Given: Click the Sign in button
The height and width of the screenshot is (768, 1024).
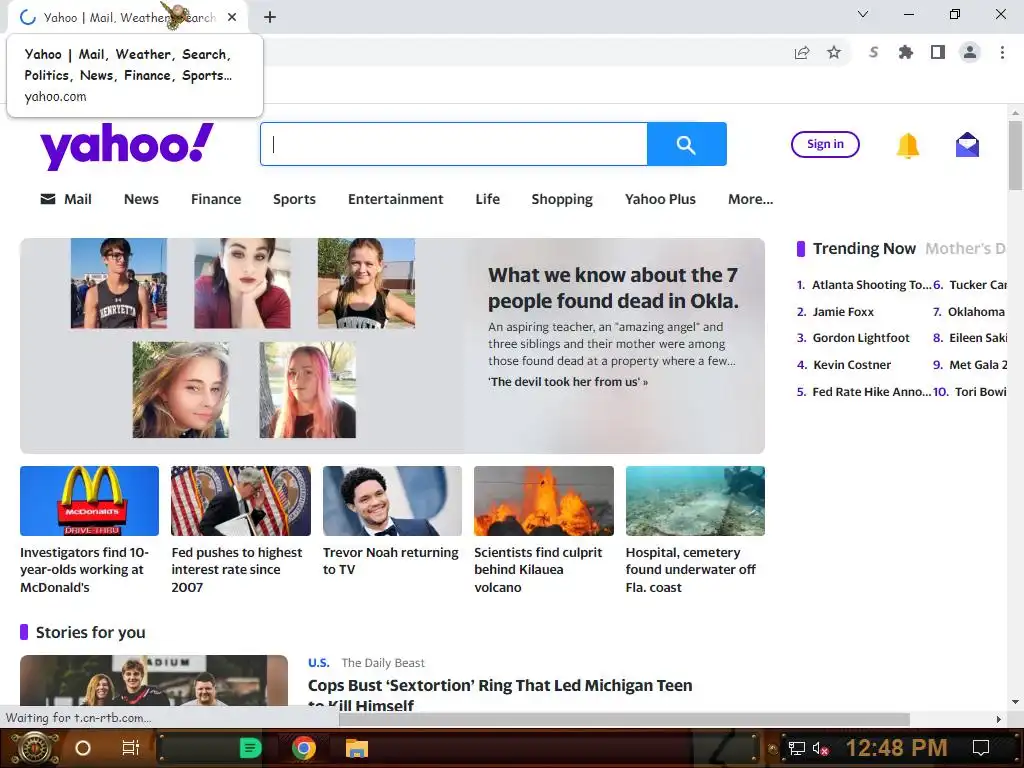Looking at the screenshot, I should coord(825,144).
